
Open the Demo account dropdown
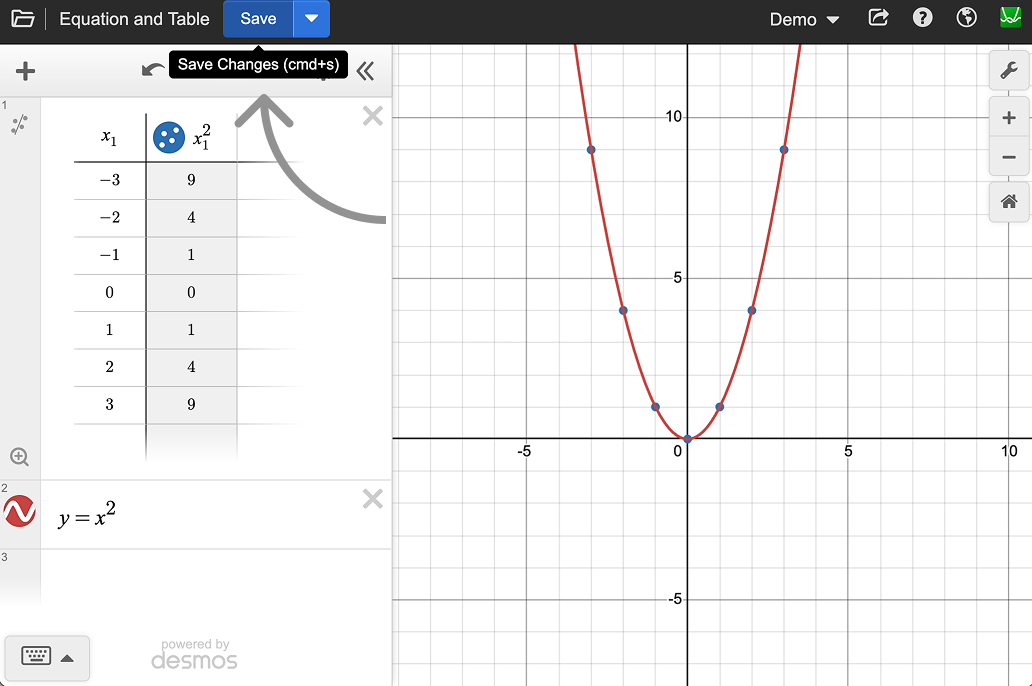(x=804, y=19)
